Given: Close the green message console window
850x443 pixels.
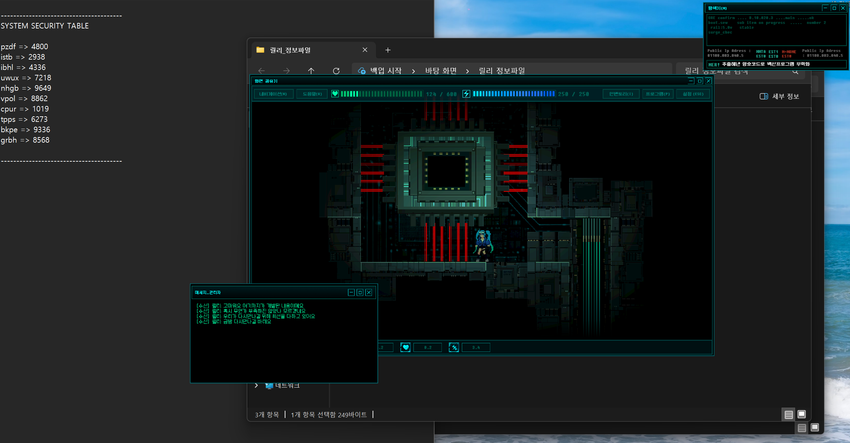Looking at the screenshot, I should click(369, 292).
